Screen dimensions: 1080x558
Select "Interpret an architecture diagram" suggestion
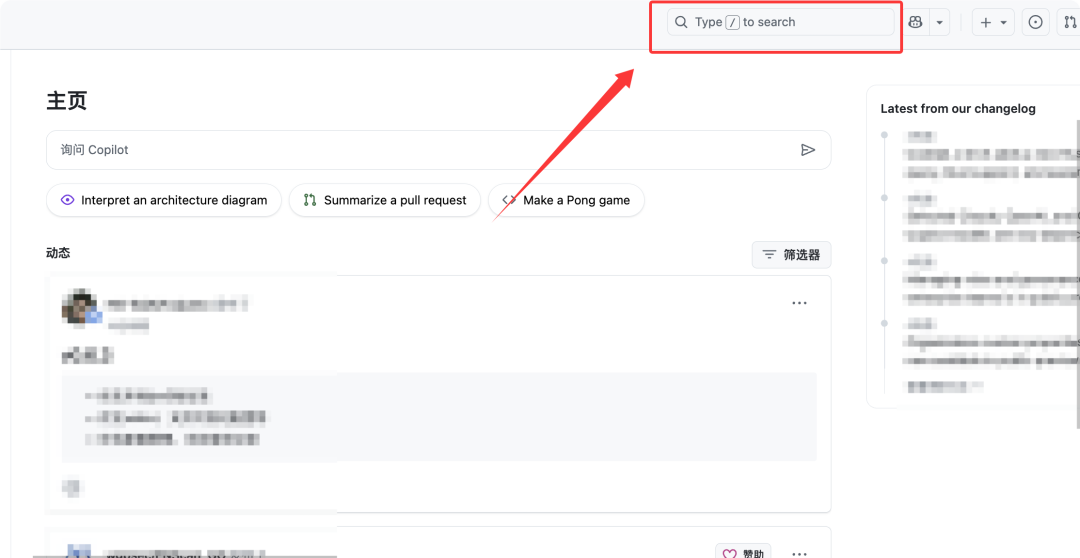coord(164,200)
